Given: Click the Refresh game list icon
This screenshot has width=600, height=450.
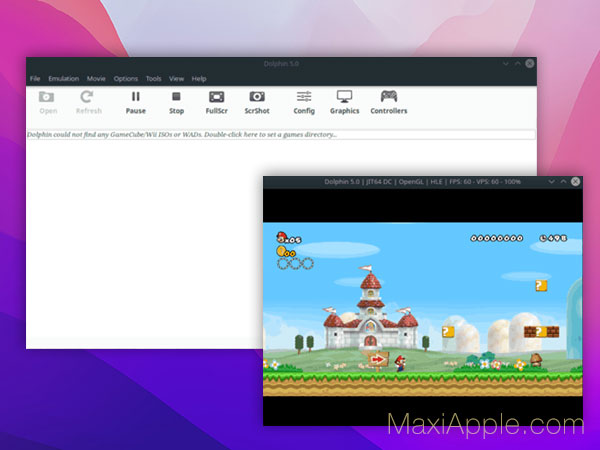Looking at the screenshot, I should pyautogui.click(x=88, y=102).
